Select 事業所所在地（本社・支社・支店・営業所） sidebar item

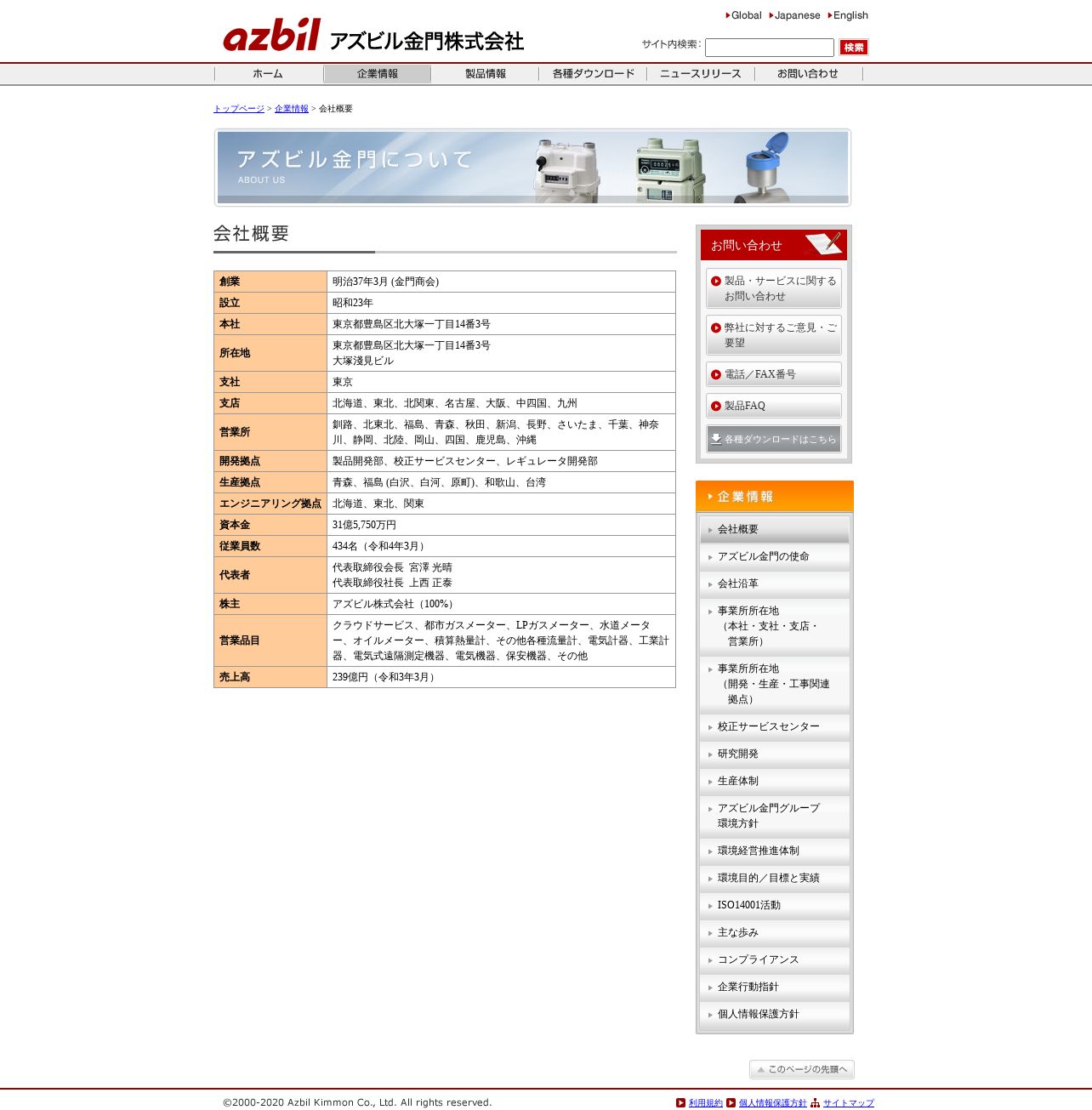pyautogui.click(x=775, y=626)
